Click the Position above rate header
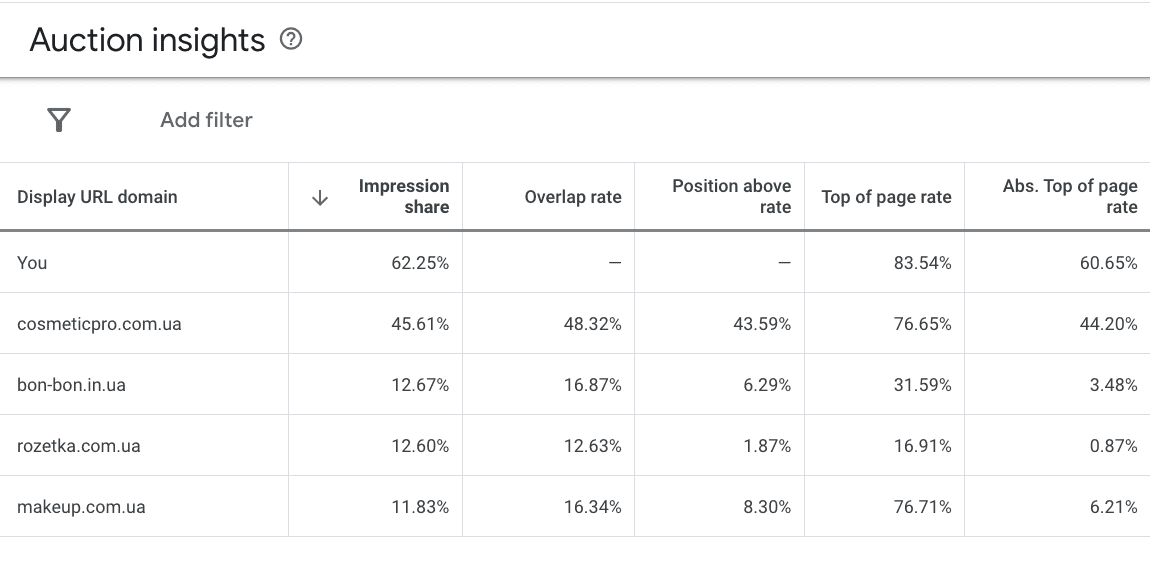The width and height of the screenshot is (1150, 574). click(731, 197)
